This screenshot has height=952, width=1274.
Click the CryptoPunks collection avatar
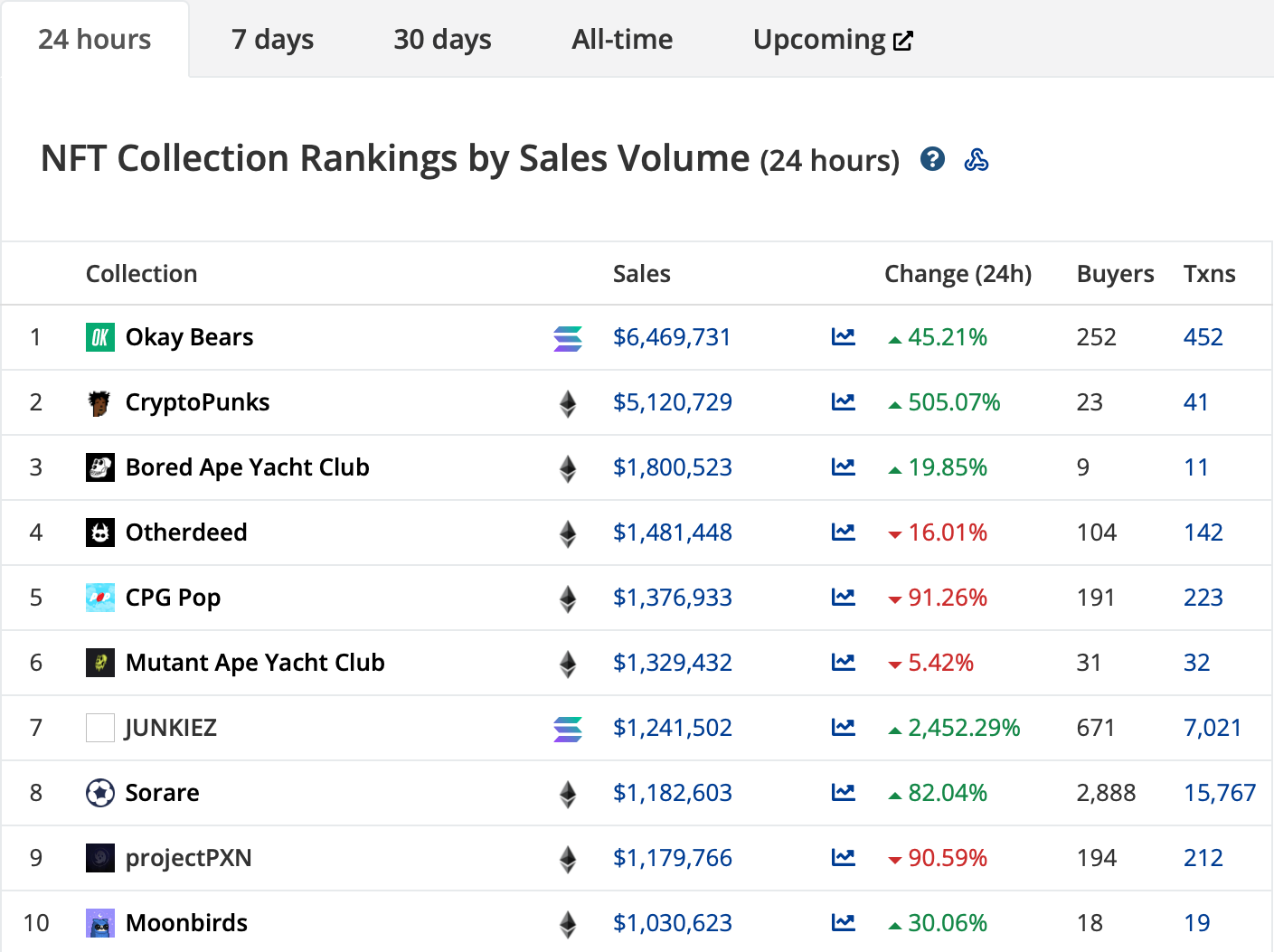coord(100,402)
